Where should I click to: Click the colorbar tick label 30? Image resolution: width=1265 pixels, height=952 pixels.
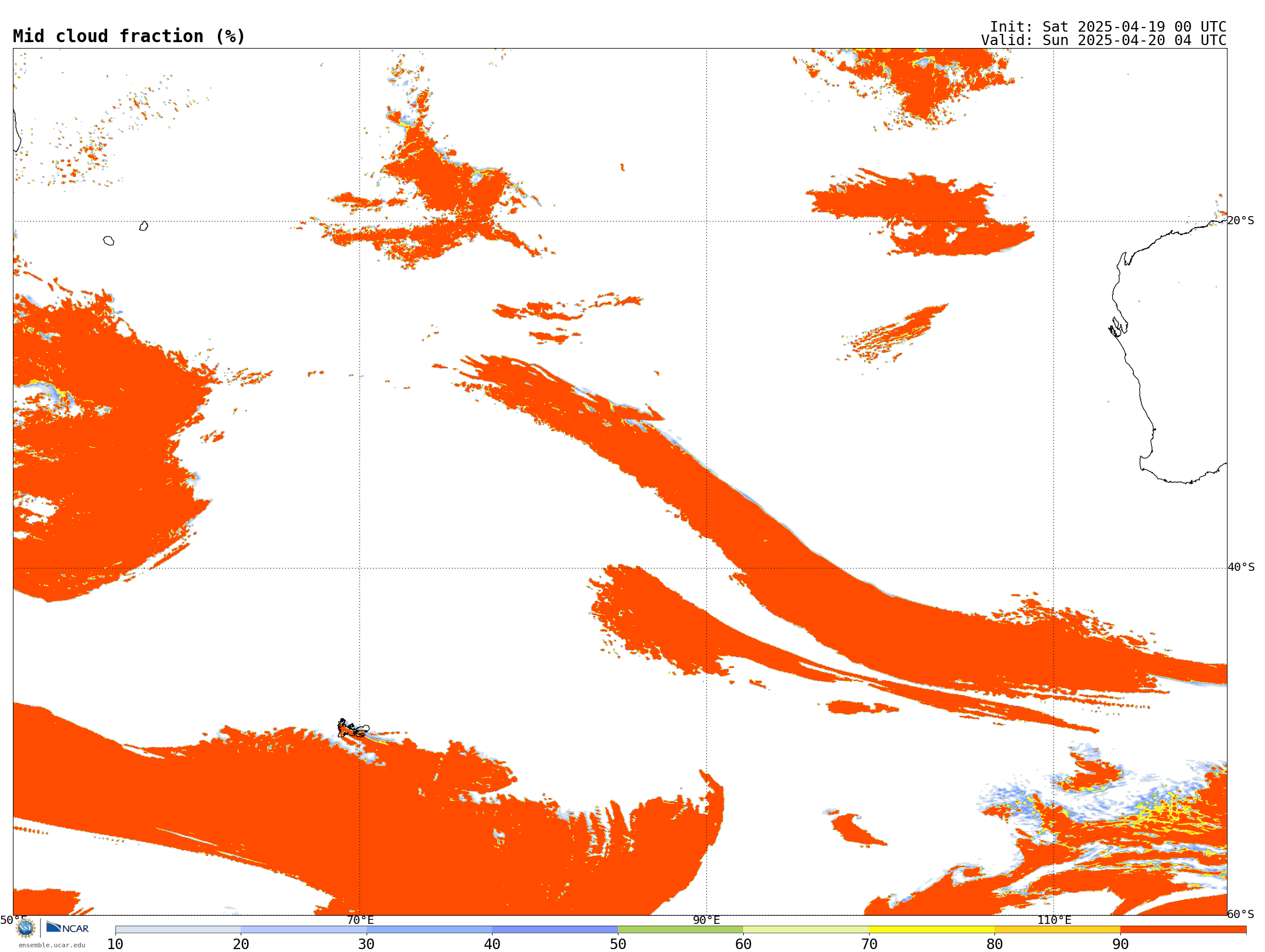pyautogui.click(x=367, y=944)
